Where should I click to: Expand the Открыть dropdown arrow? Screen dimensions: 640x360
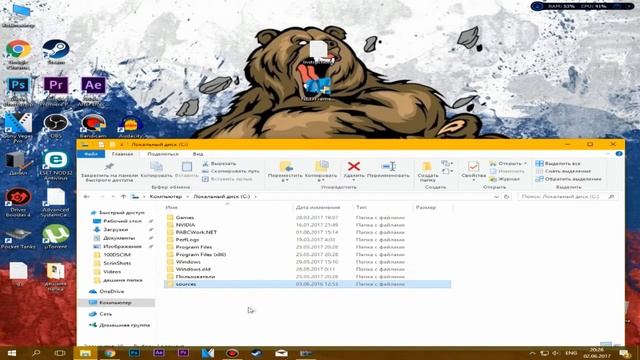525,164
